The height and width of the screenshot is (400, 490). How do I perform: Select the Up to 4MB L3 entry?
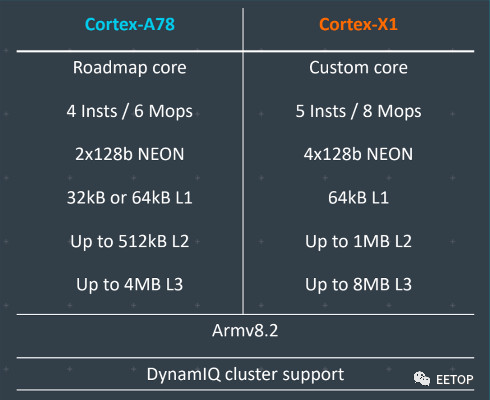[130, 285]
